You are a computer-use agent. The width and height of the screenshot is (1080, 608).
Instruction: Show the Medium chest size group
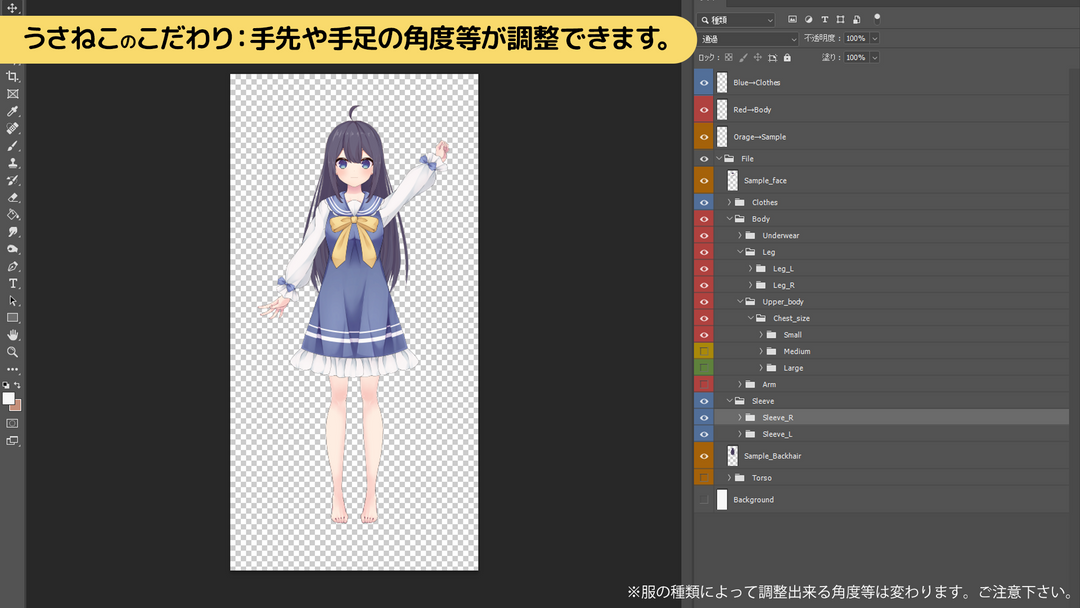click(x=703, y=351)
